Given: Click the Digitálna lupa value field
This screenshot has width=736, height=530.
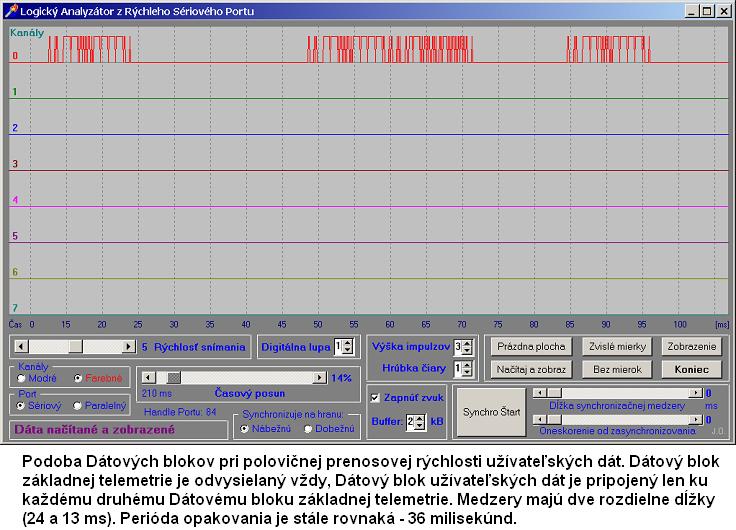Looking at the screenshot, I should [x=339, y=347].
